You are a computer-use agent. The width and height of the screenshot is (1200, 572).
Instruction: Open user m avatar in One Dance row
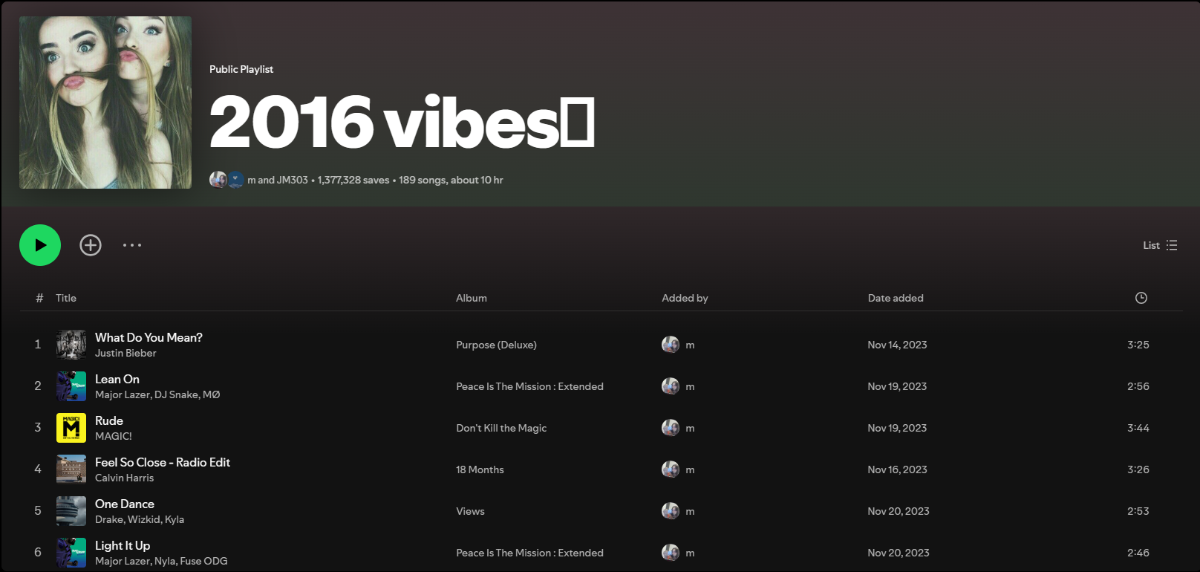pyautogui.click(x=670, y=511)
